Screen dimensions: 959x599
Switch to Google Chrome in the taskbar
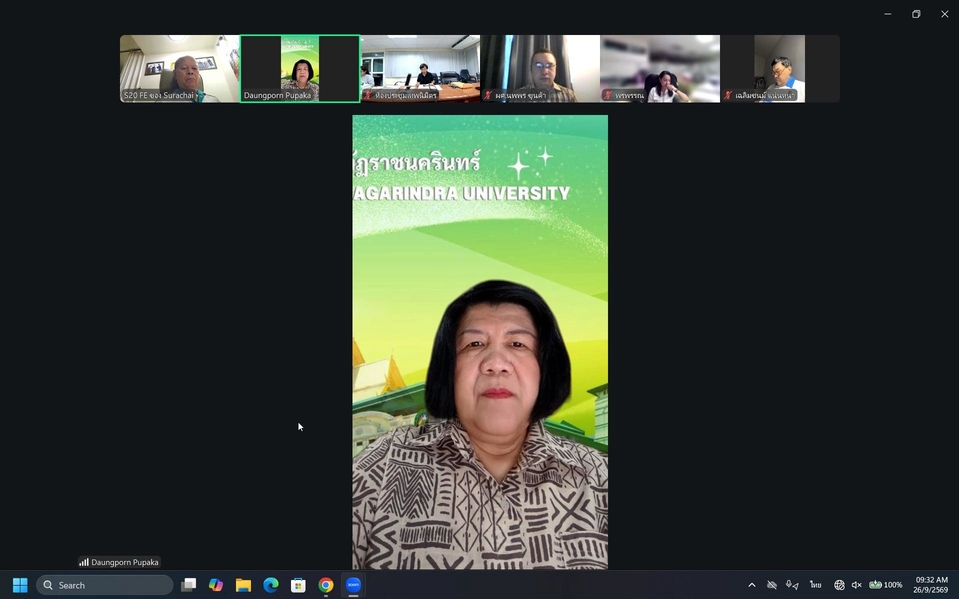326,585
